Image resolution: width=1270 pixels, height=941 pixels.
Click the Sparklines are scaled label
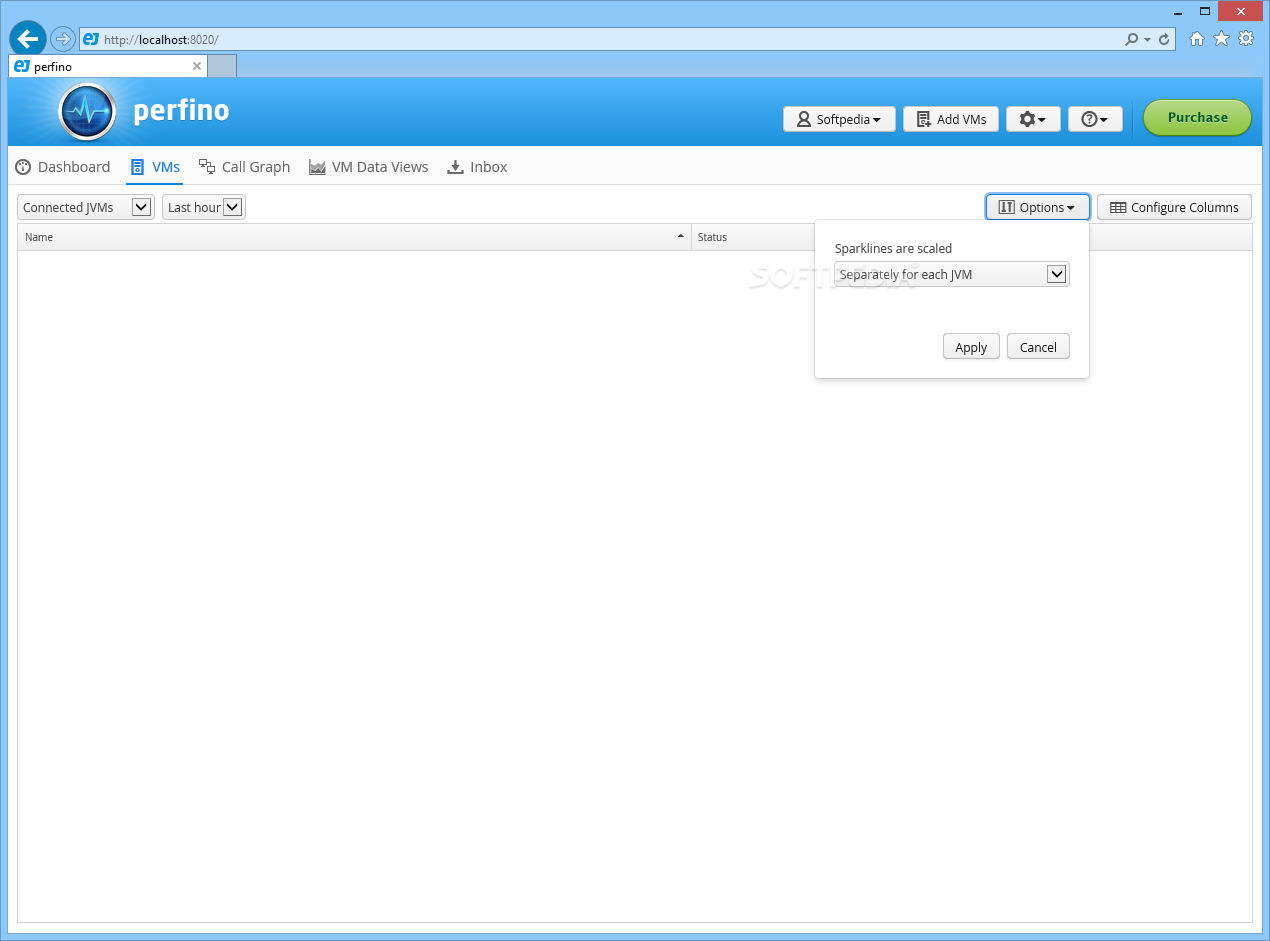pyautogui.click(x=893, y=248)
